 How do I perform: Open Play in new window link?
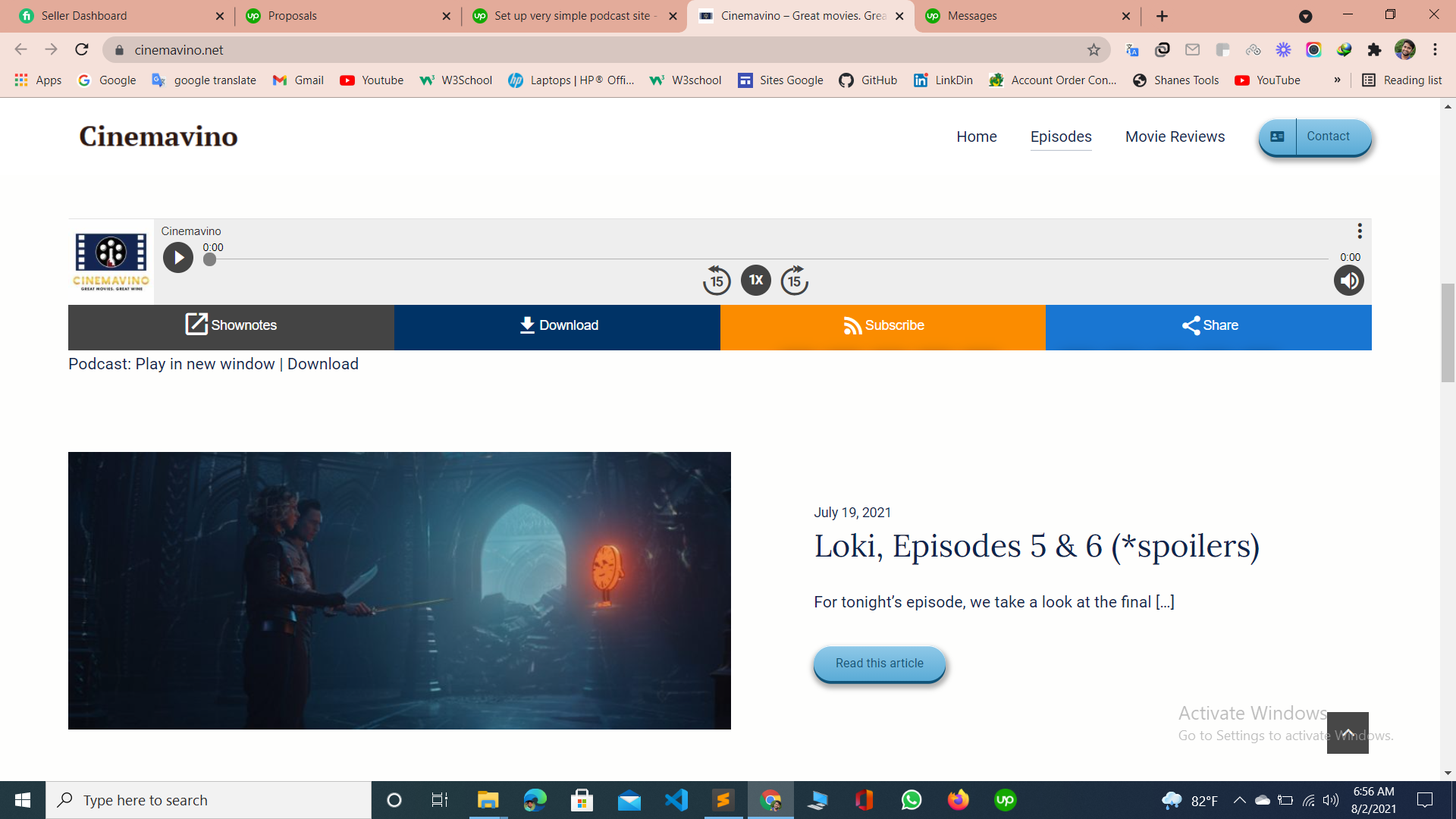(205, 364)
